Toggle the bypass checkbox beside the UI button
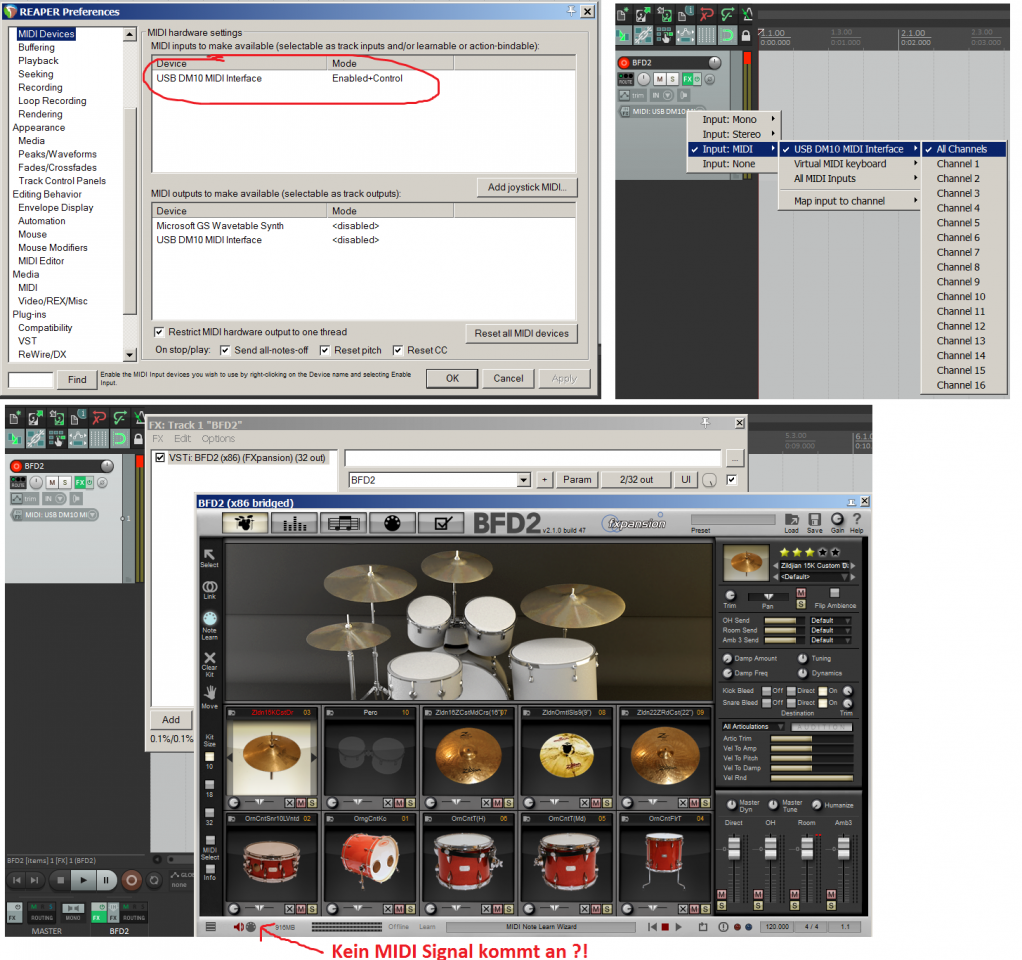Screen dimensions: 1022x960 [x=732, y=480]
